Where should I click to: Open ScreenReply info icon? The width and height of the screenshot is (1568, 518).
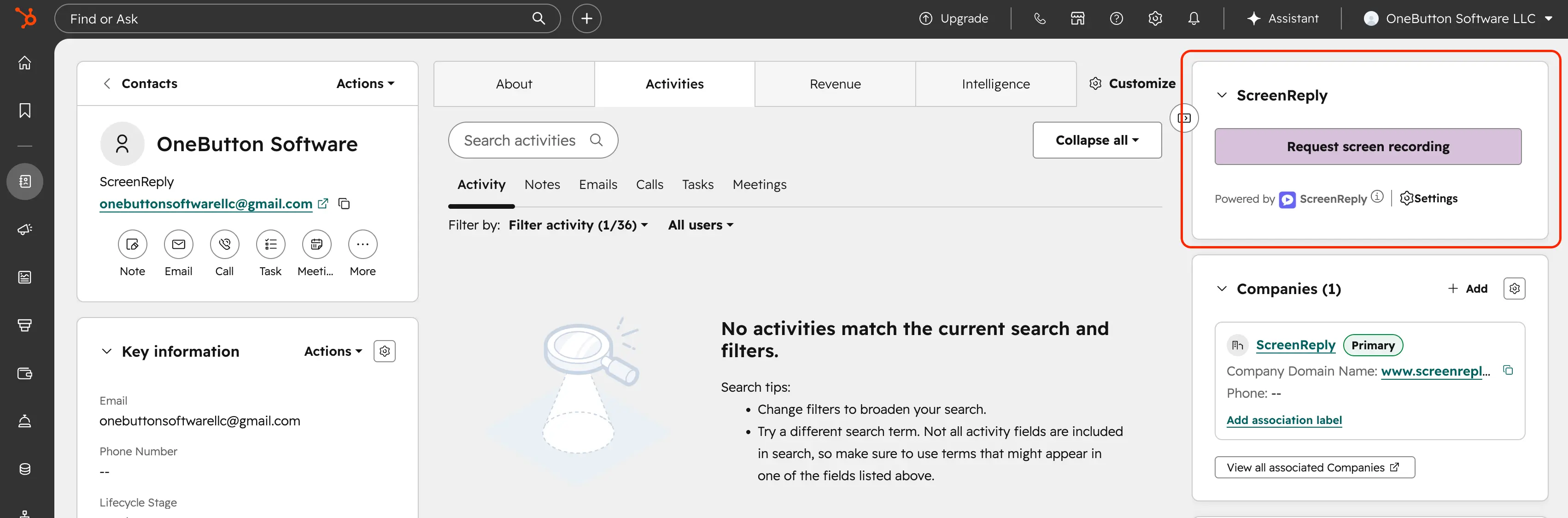(x=1377, y=197)
